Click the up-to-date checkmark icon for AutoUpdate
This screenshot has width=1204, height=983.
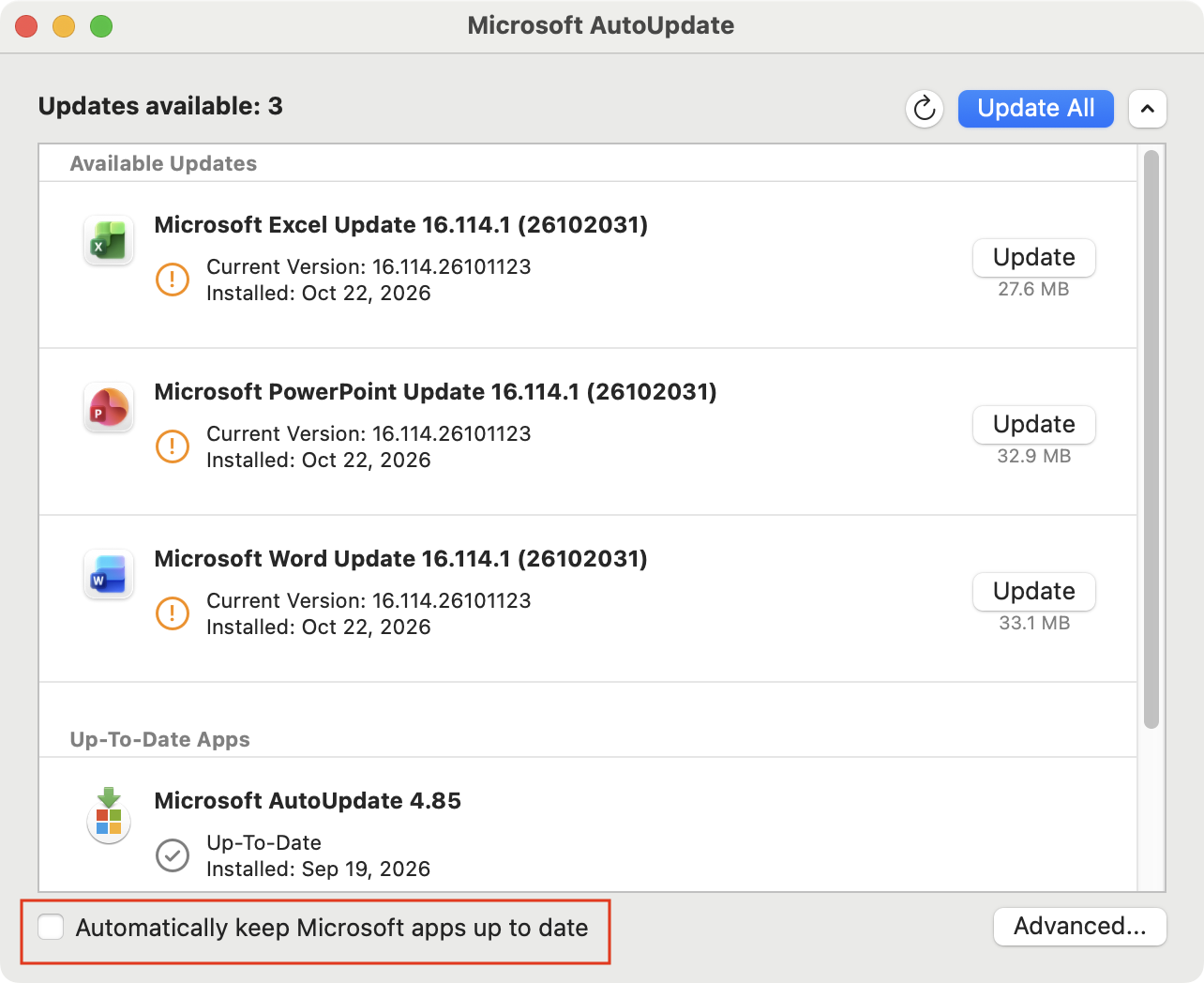(173, 855)
